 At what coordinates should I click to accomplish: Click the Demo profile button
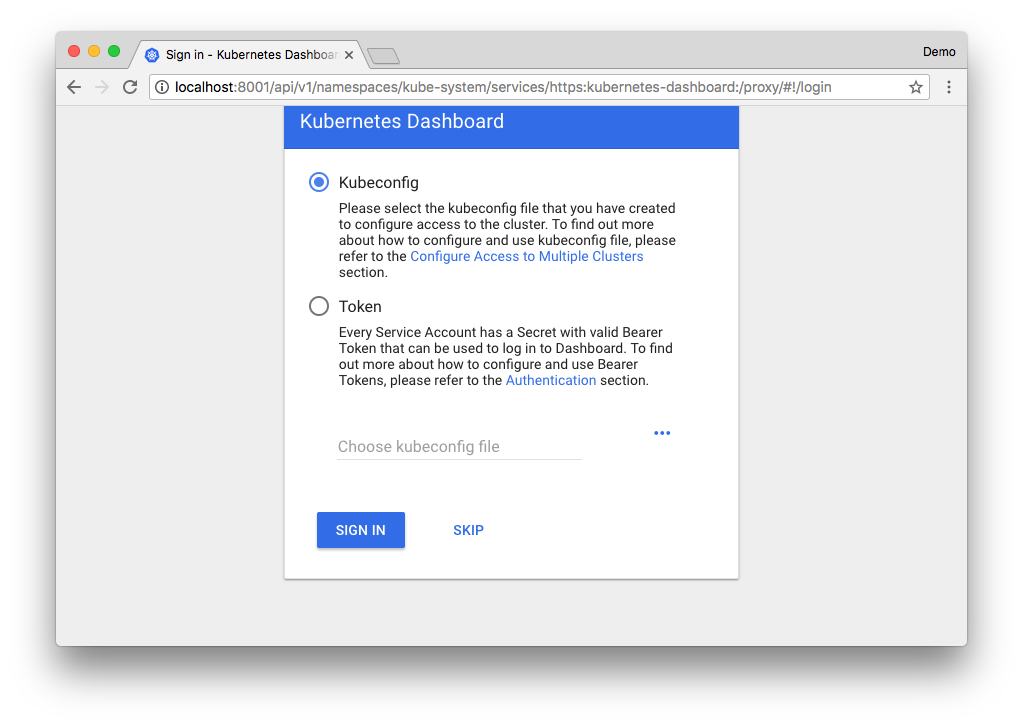(939, 52)
